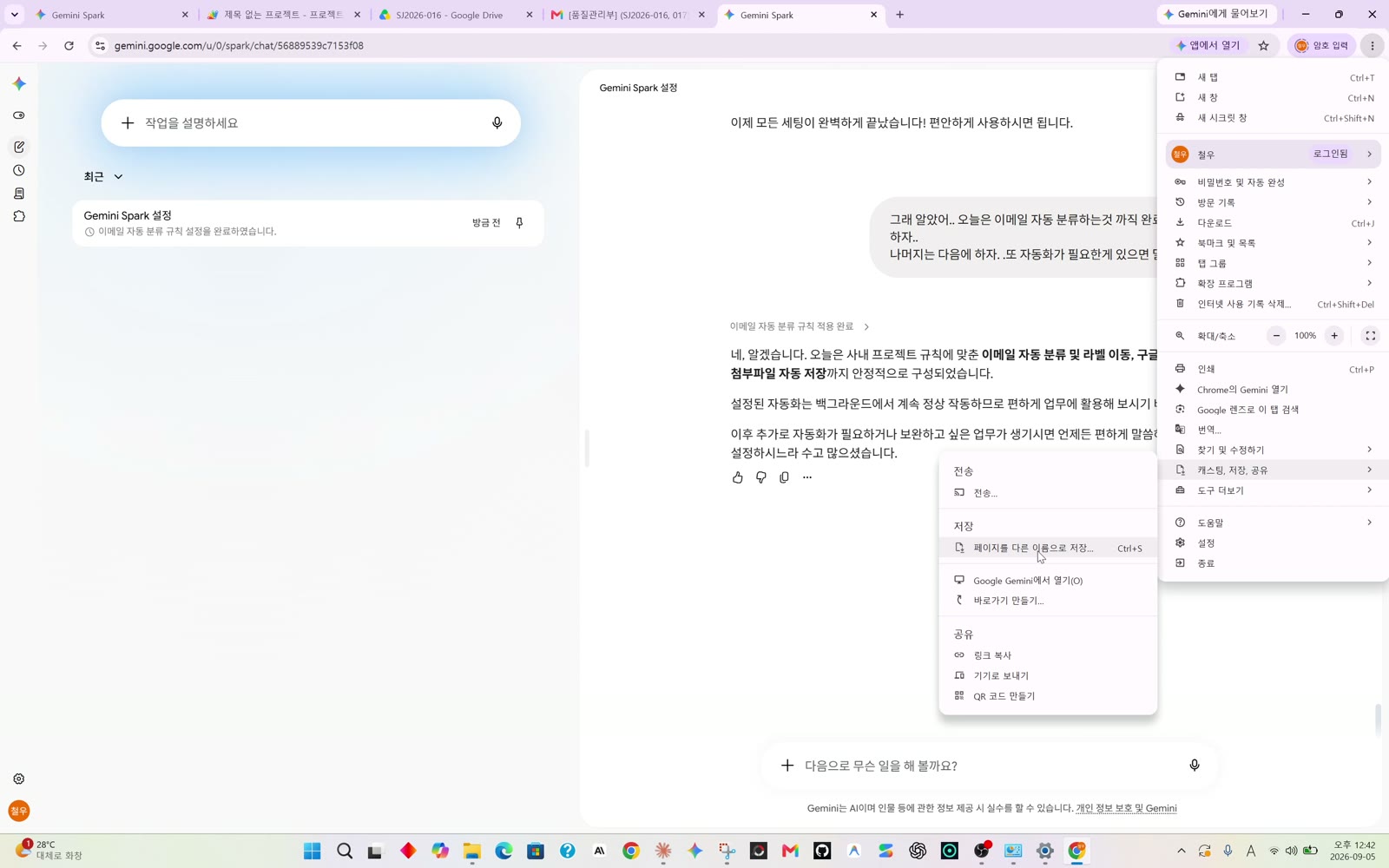Open more options ellipsis under the response

tap(807, 477)
